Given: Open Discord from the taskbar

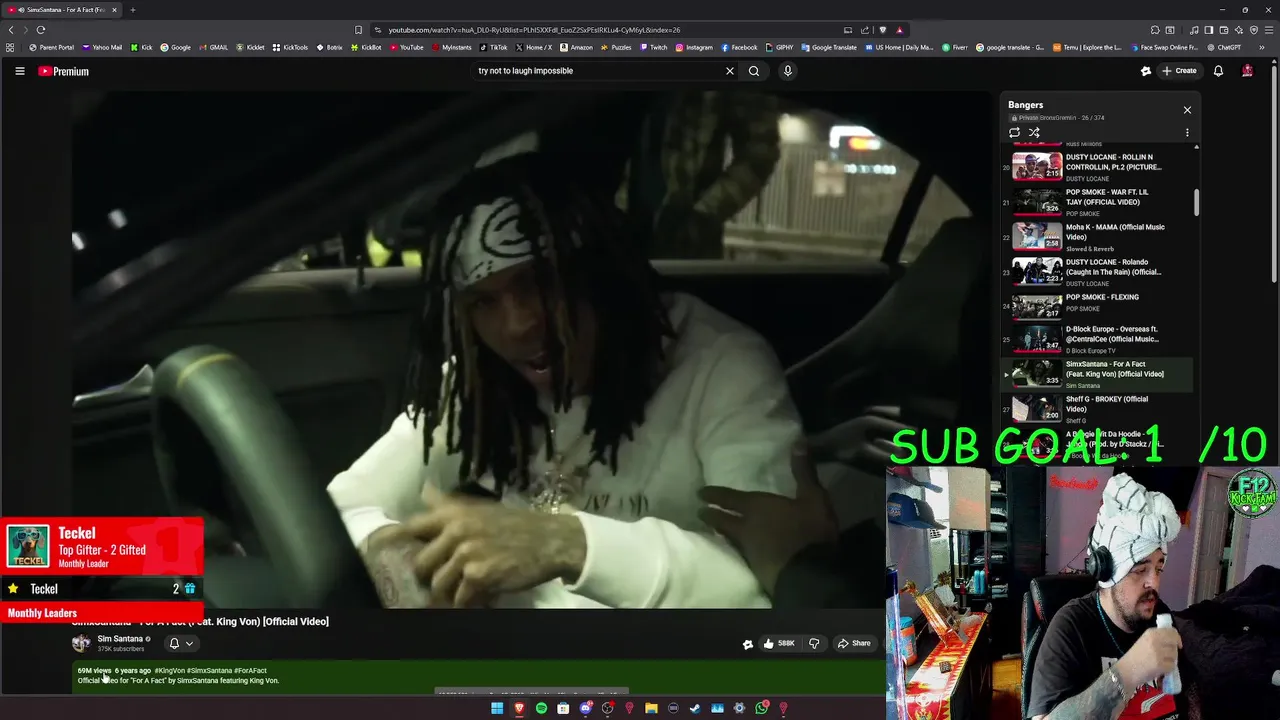Looking at the screenshot, I should tap(586, 708).
